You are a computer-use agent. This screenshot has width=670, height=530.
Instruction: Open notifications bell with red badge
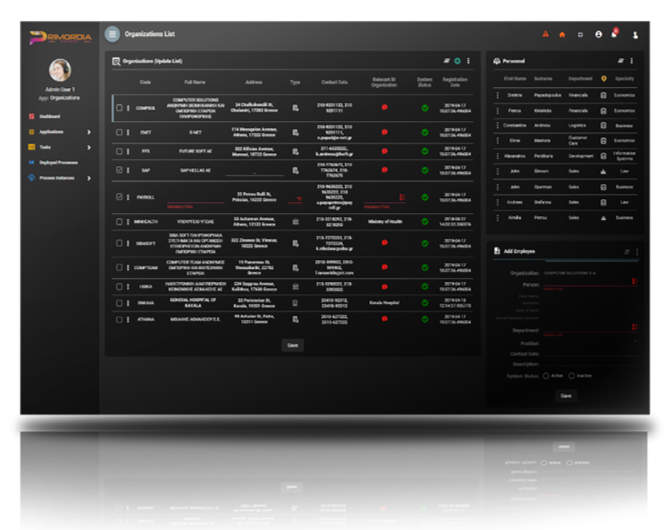tap(613, 34)
